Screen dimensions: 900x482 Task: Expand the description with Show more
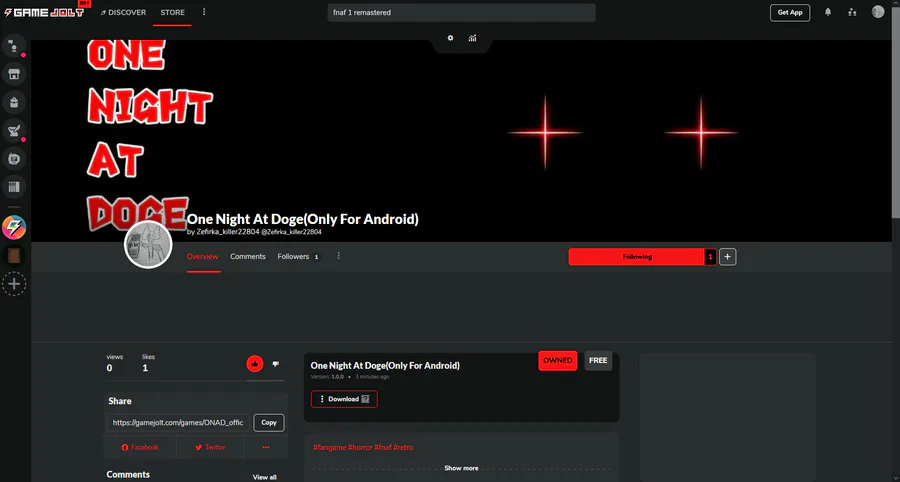click(x=461, y=468)
